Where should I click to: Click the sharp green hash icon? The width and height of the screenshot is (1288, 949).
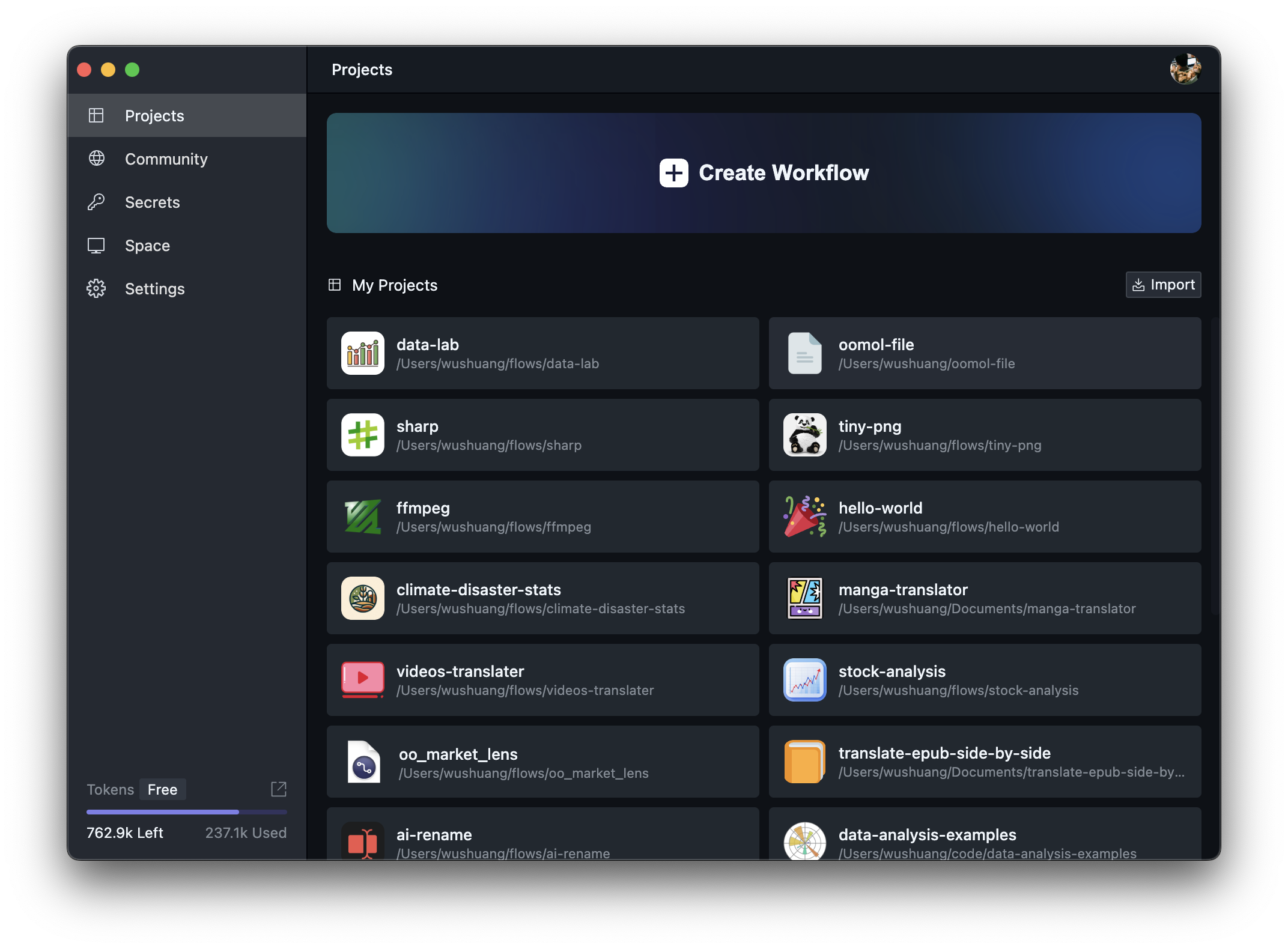362,435
